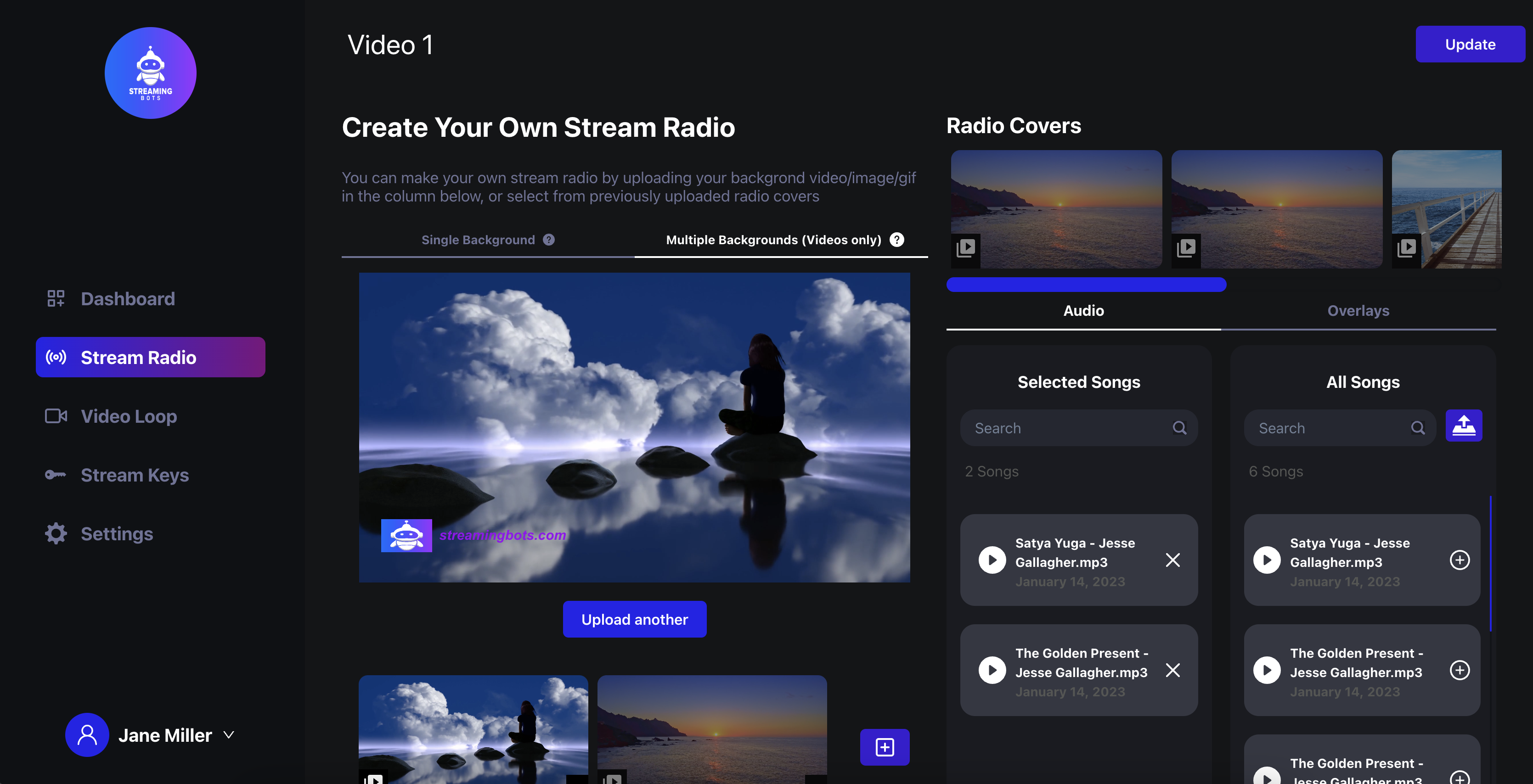
Task: Choose the pier radio cover
Action: [x=1446, y=209]
